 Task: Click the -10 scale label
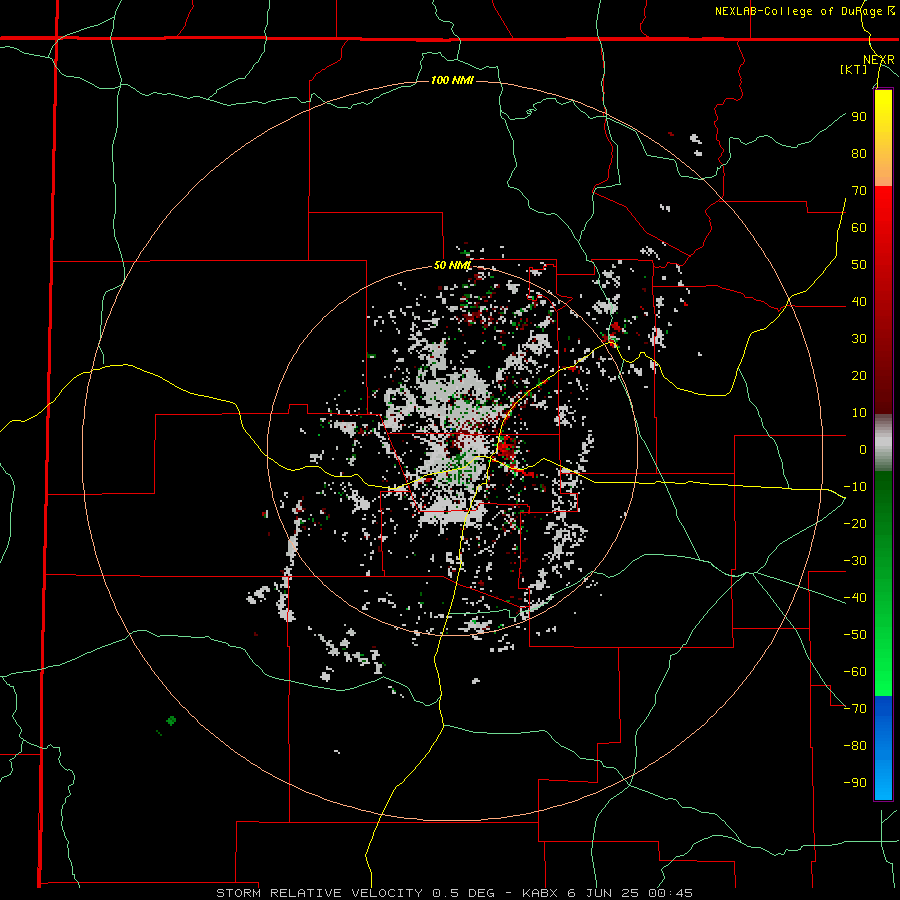click(855, 487)
